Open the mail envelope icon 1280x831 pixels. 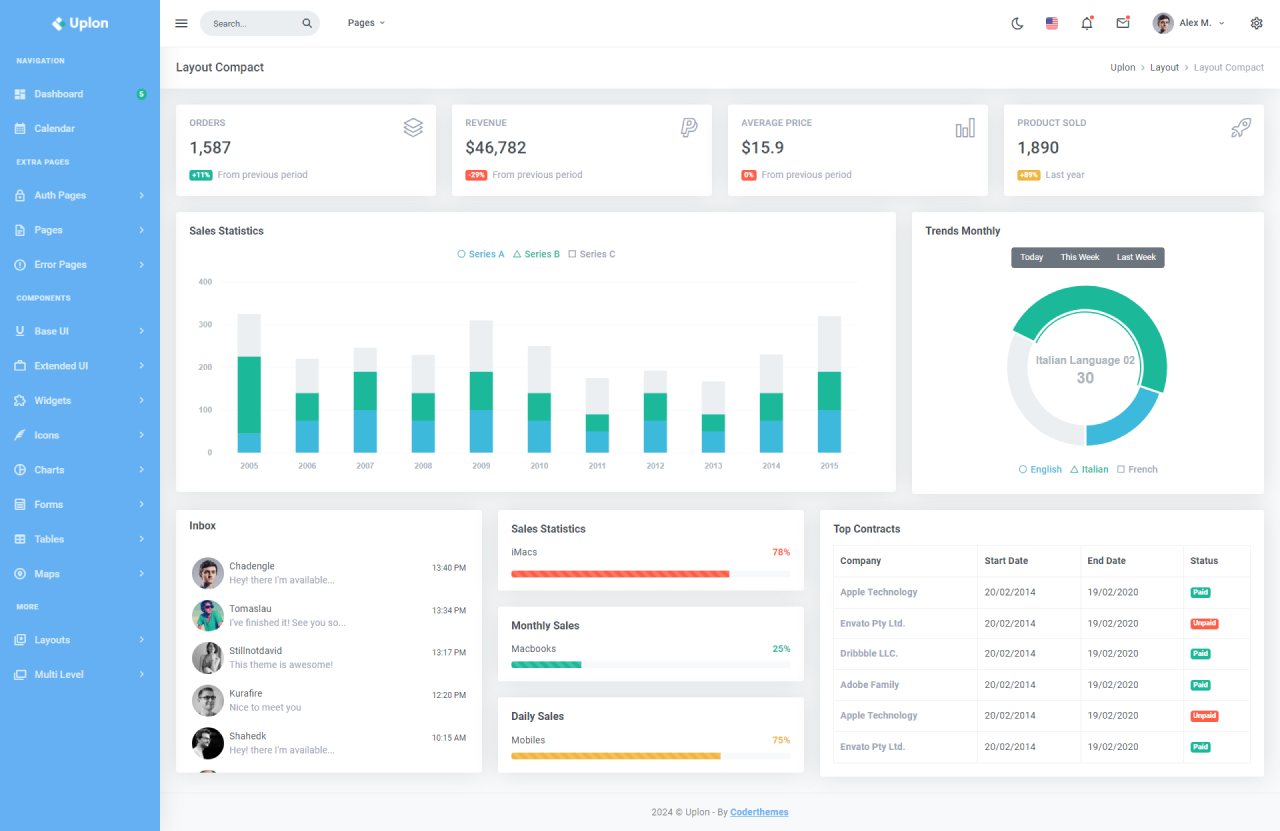pos(1123,23)
